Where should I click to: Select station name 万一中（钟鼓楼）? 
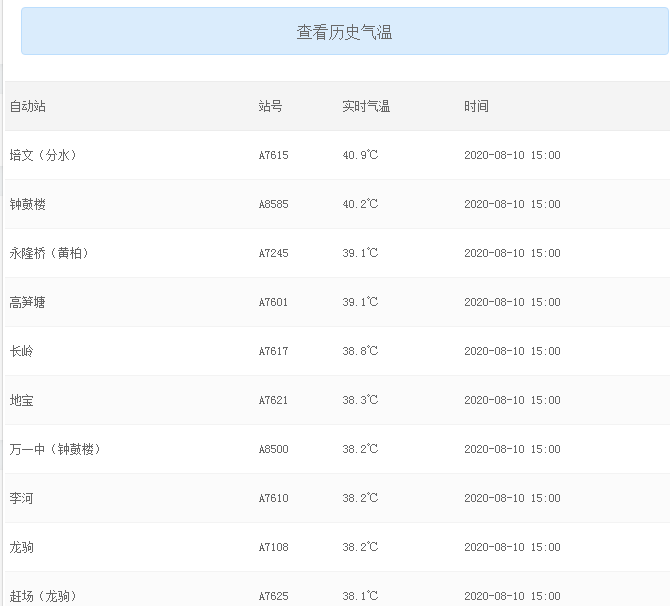pos(55,449)
